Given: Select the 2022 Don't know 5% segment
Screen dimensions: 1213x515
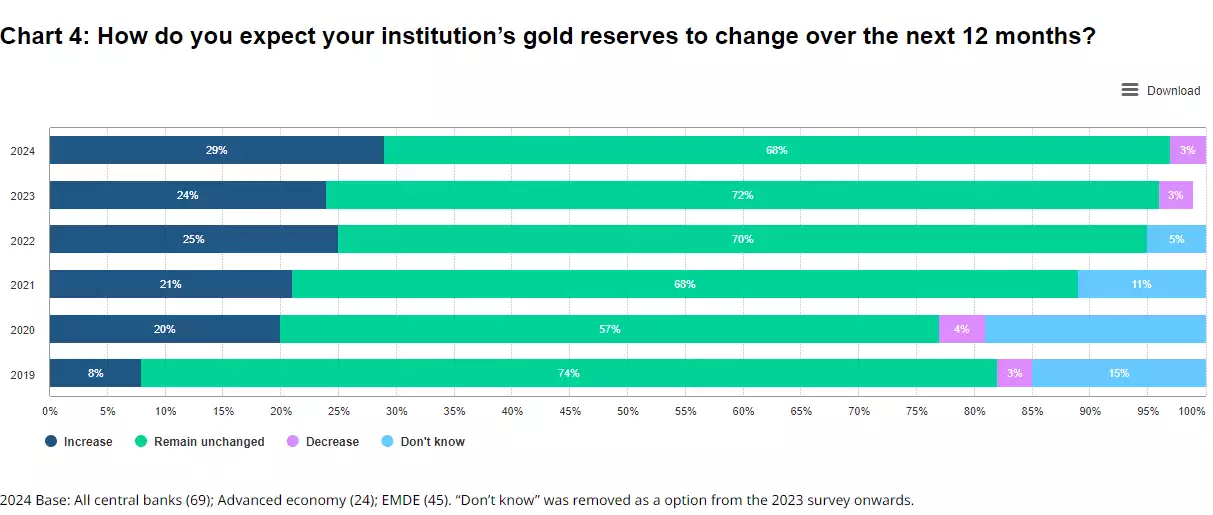Looking at the screenshot, I should pyautogui.click(x=1176, y=239).
